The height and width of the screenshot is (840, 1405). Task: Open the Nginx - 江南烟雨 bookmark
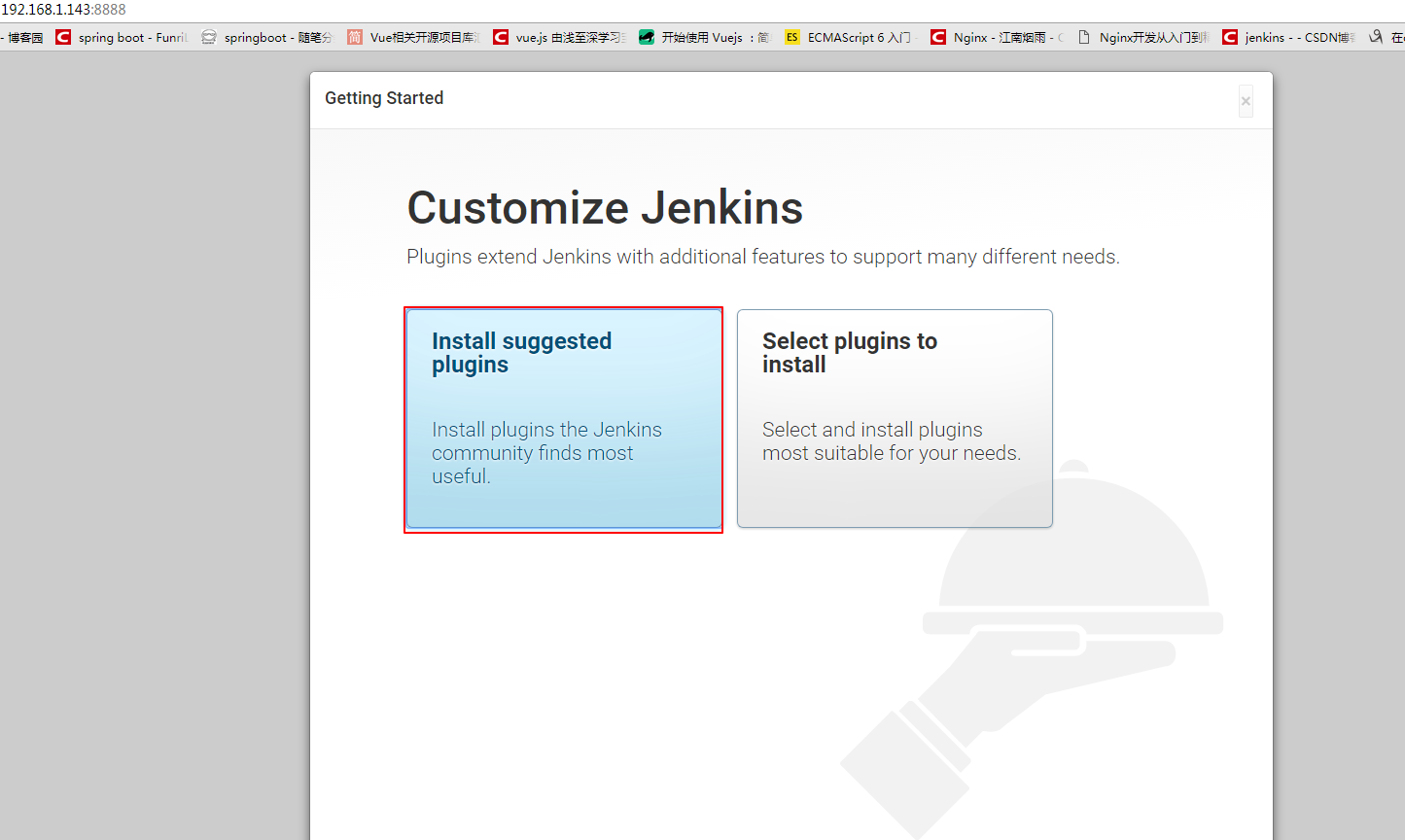tap(997, 37)
